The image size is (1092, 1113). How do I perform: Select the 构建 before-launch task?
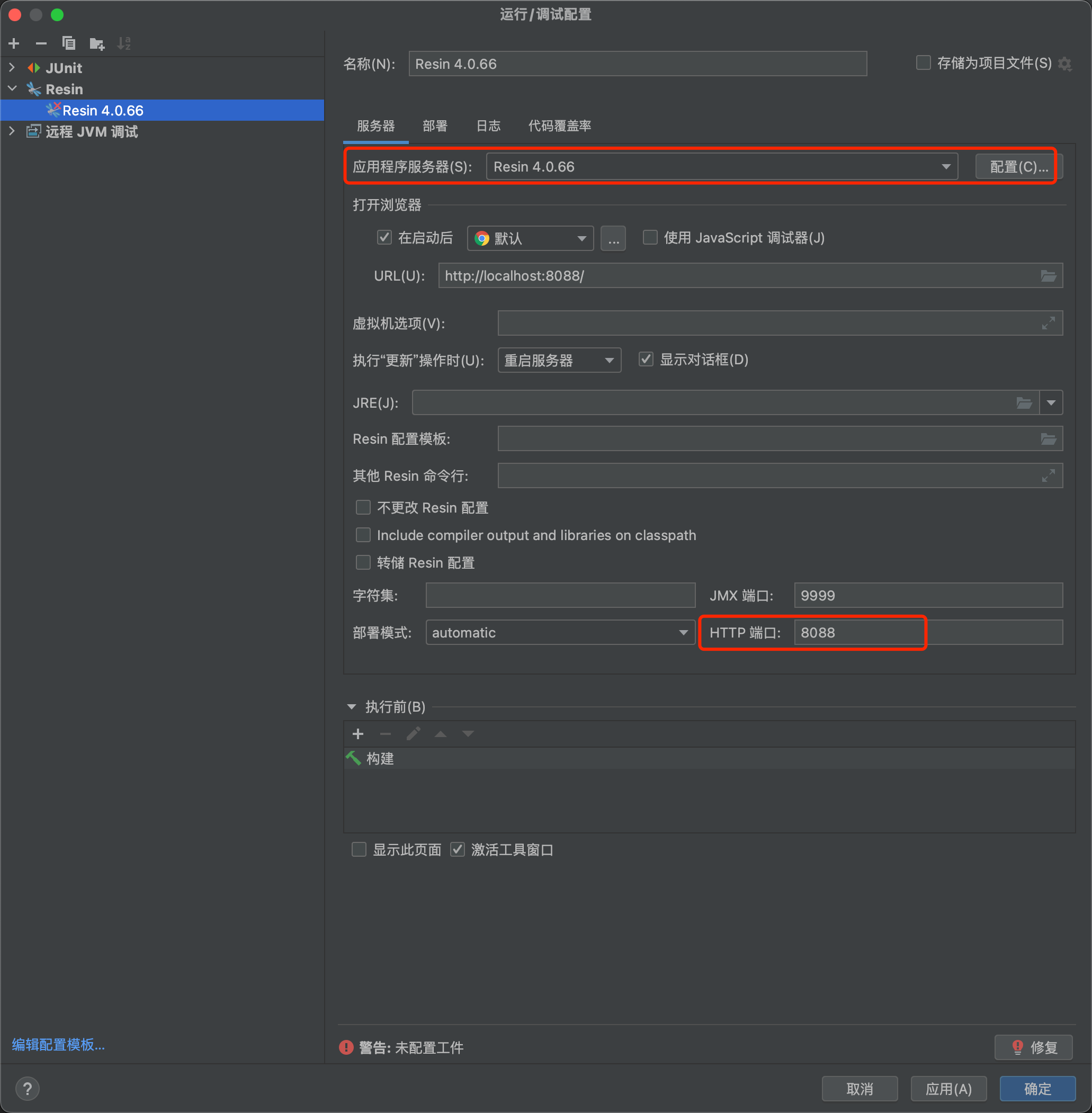tap(709, 759)
